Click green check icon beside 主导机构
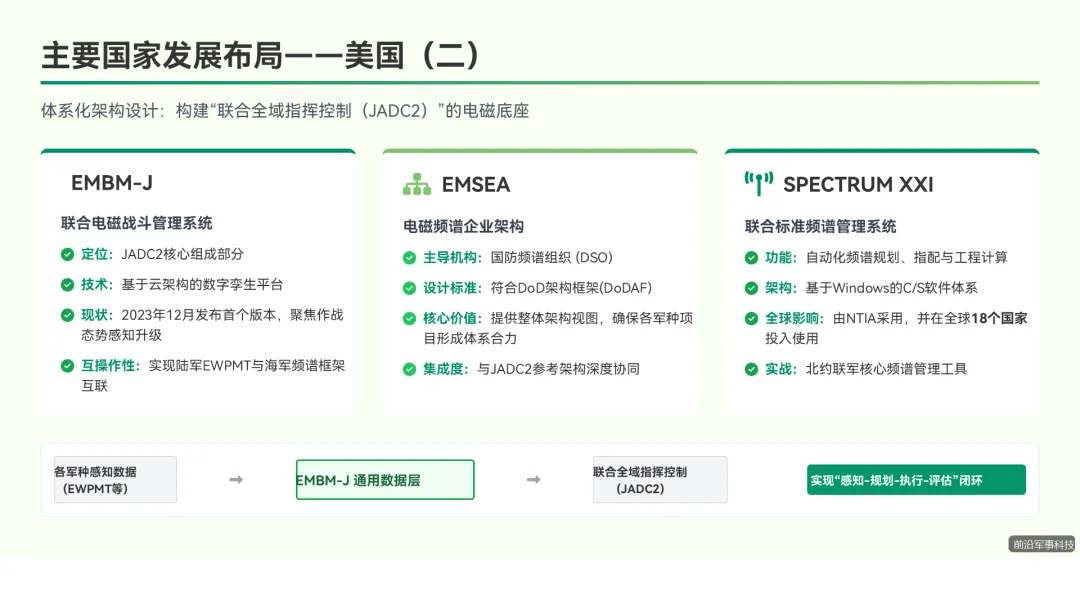The height and width of the screenshot is (608, 1080). pos(409,258)
